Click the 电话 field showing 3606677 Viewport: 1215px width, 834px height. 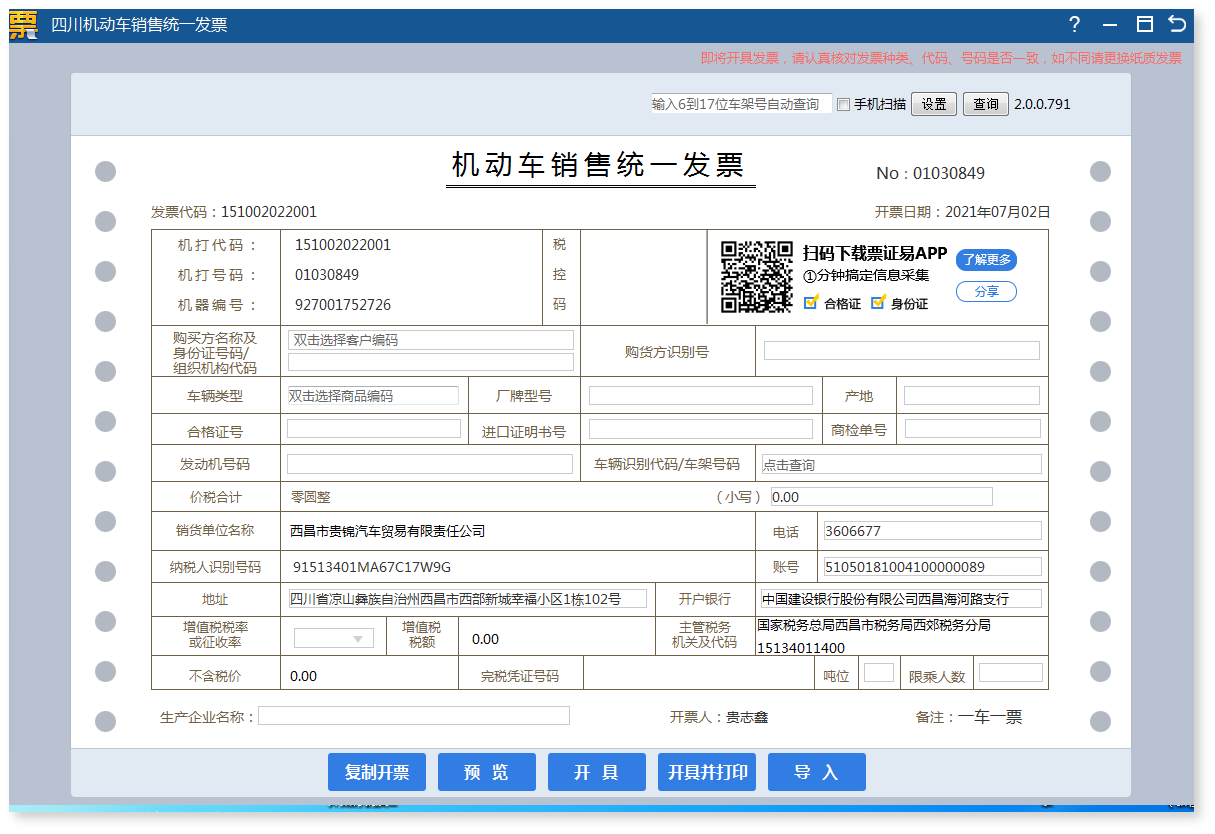tap(931, 531)
